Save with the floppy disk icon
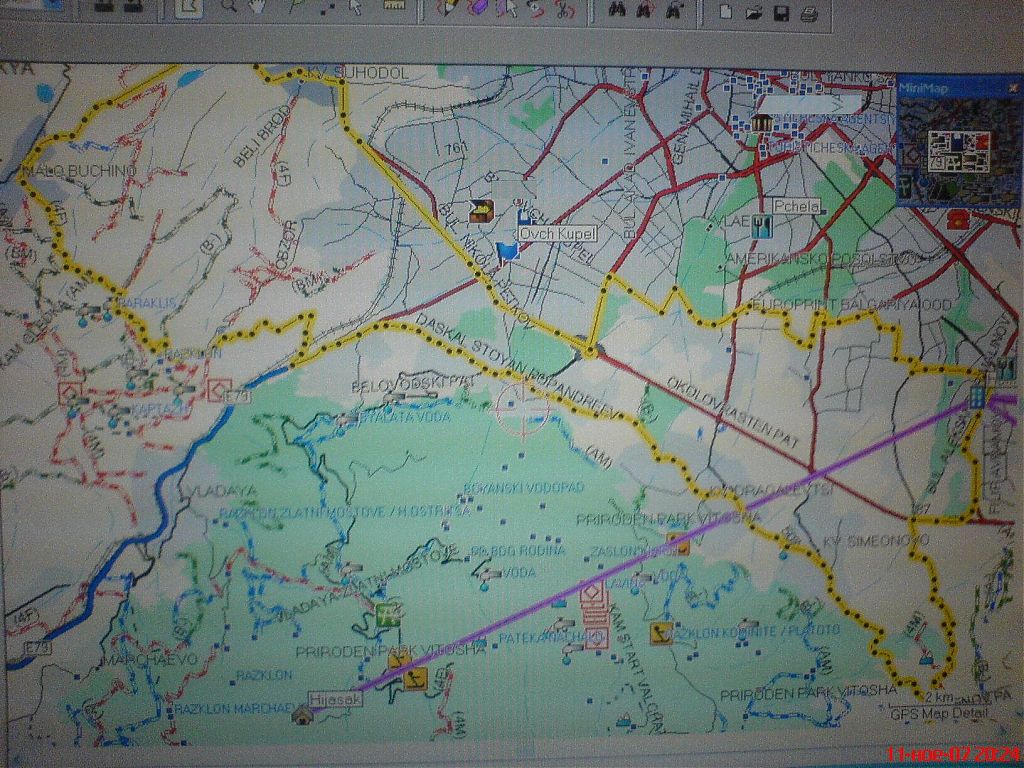The height and width of the screenshot is (768, 1024). 782,13
